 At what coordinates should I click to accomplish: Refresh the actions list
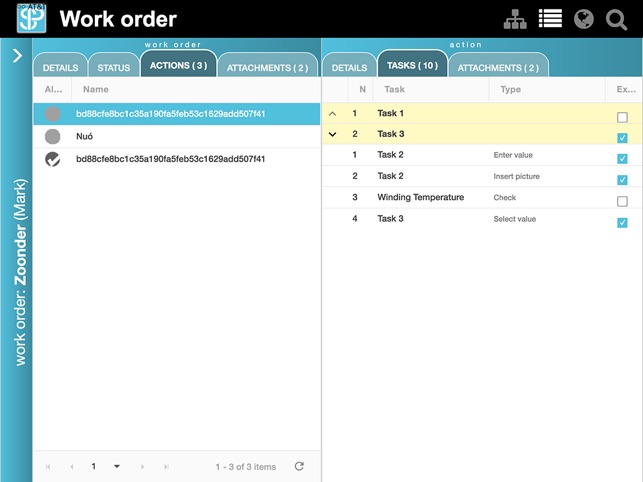(x=299, y=466)
